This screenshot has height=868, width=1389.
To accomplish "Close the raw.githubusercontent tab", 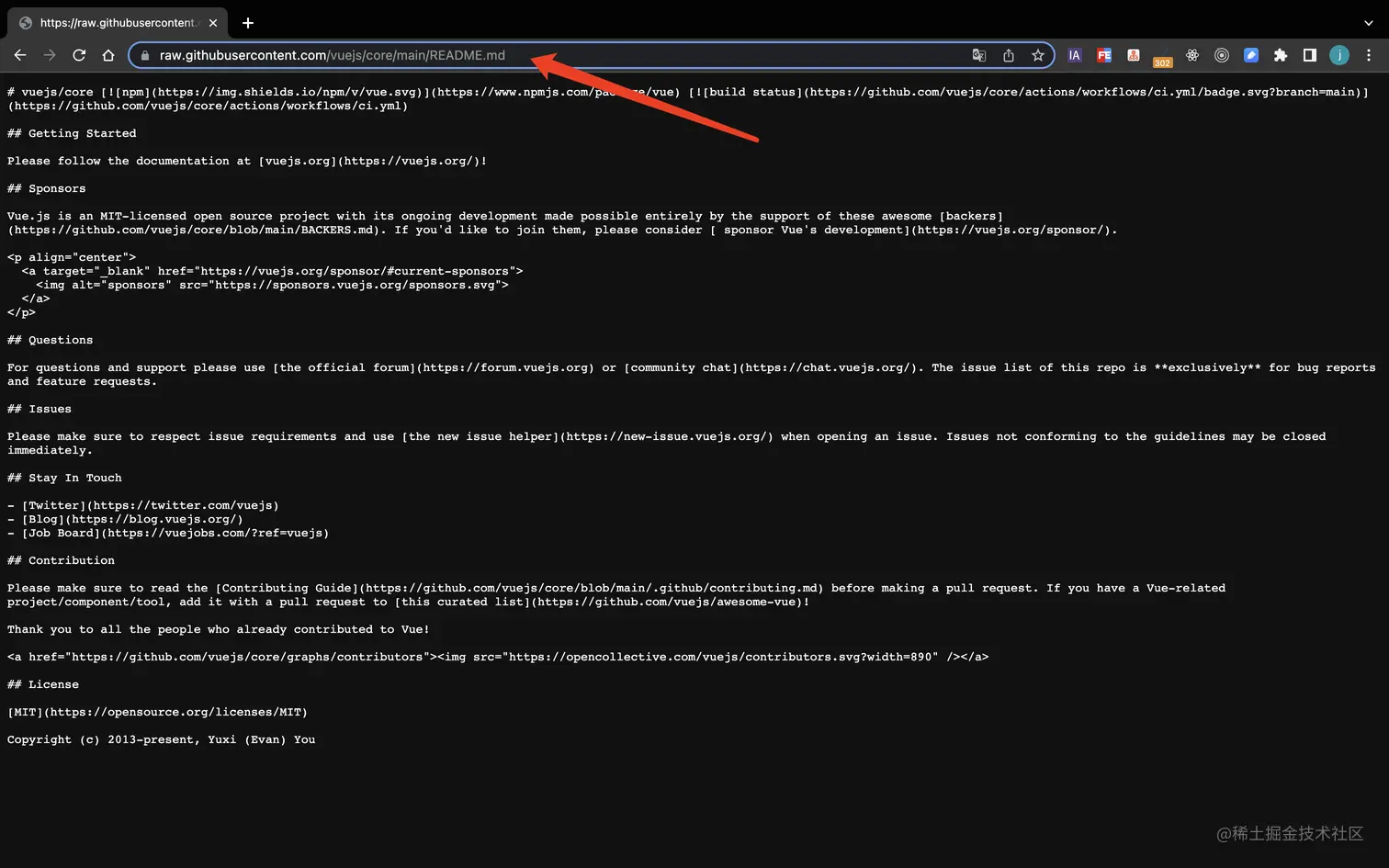I will click(213, 23).
